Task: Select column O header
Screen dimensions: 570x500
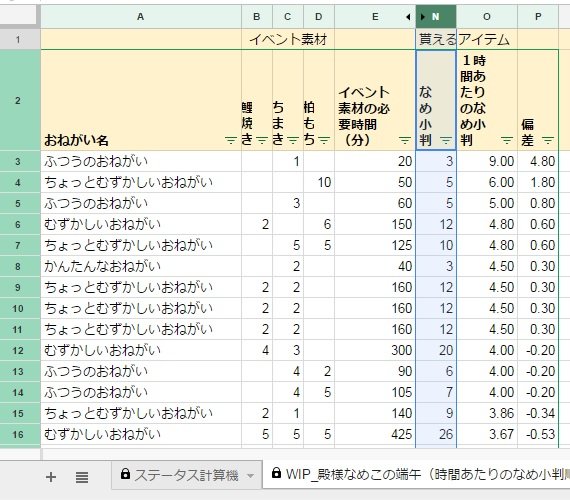Action: coord(487,17)
